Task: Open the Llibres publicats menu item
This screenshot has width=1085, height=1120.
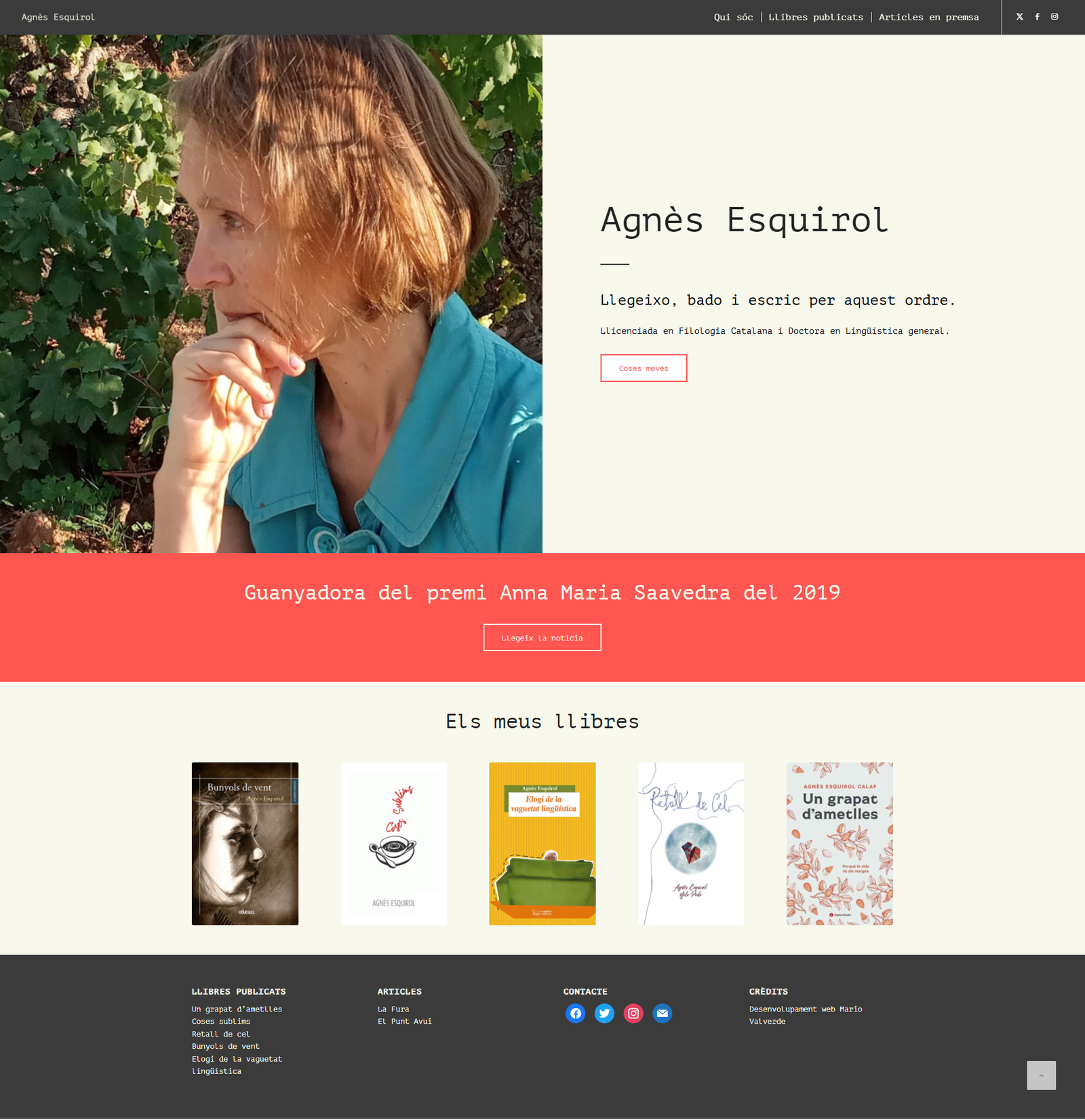Action: 816,17
